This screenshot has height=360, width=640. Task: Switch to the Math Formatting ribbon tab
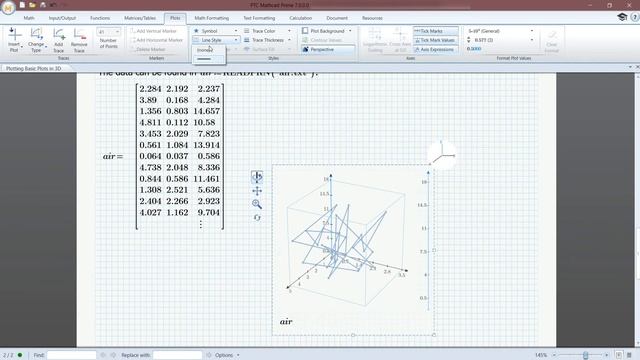point(211,18)
